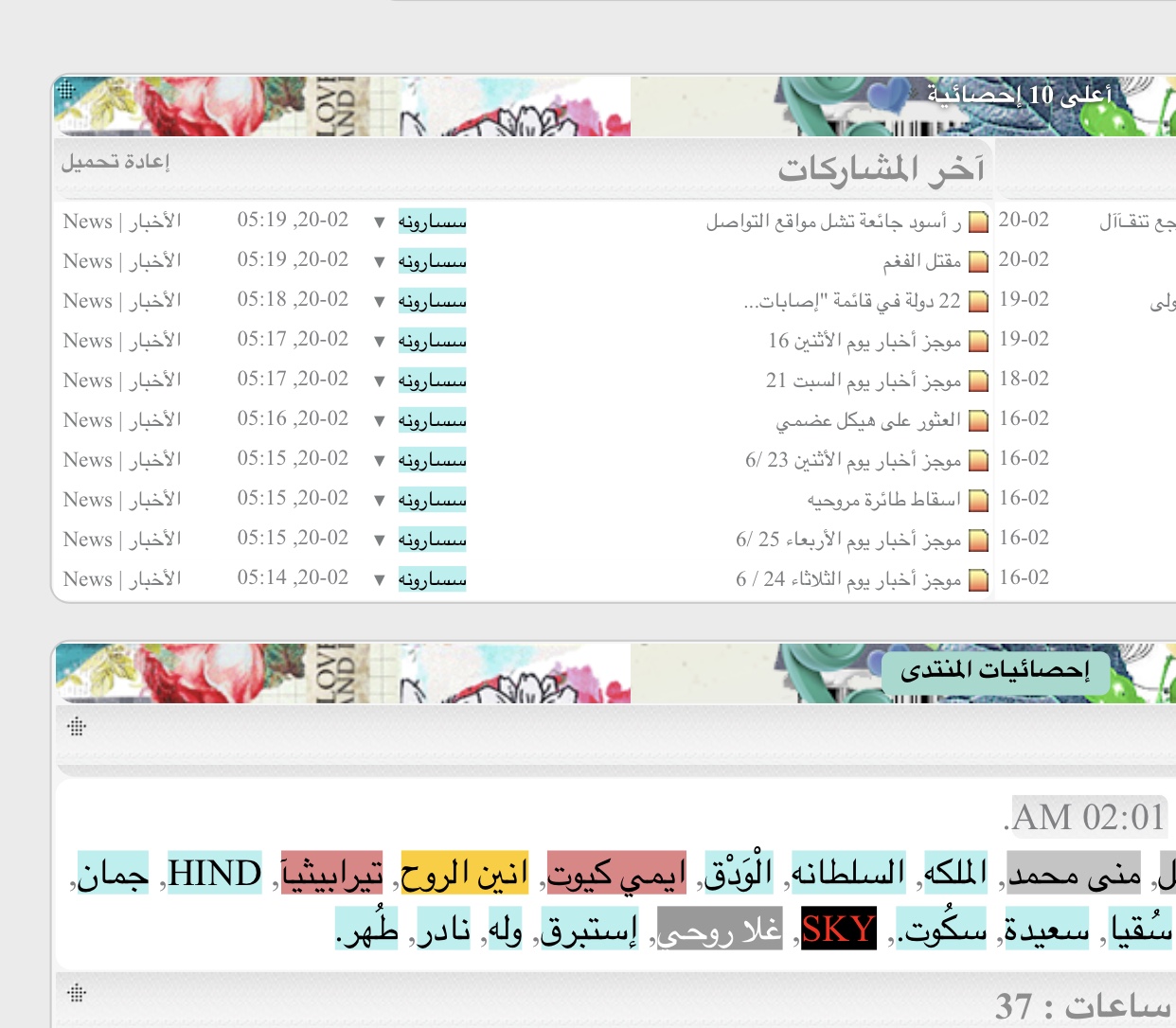The width and height of the screenshot is (1176, 1028).
Task: Click the collapse icon in the 'ساعات : 37' row
Action: click(x=78, y=993)
